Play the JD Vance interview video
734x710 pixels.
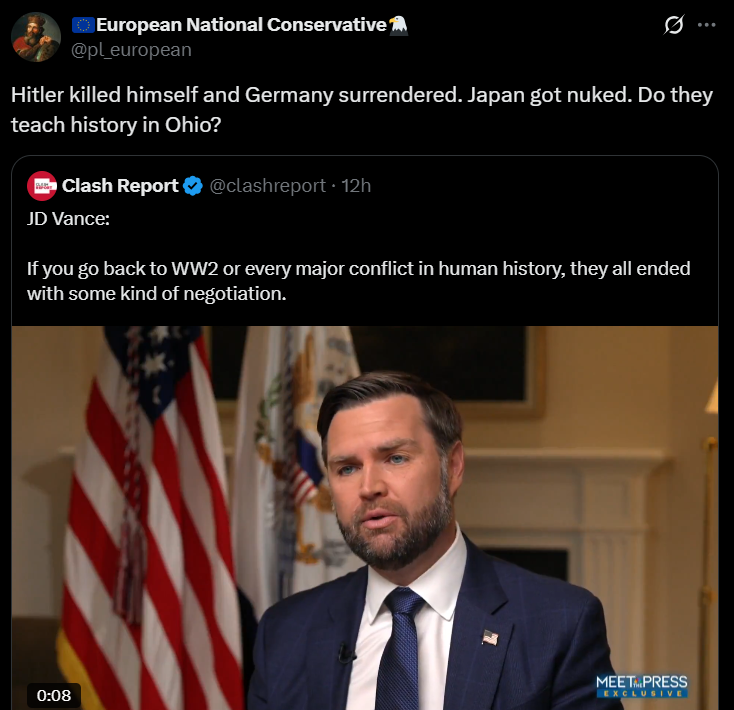point(365,518)
